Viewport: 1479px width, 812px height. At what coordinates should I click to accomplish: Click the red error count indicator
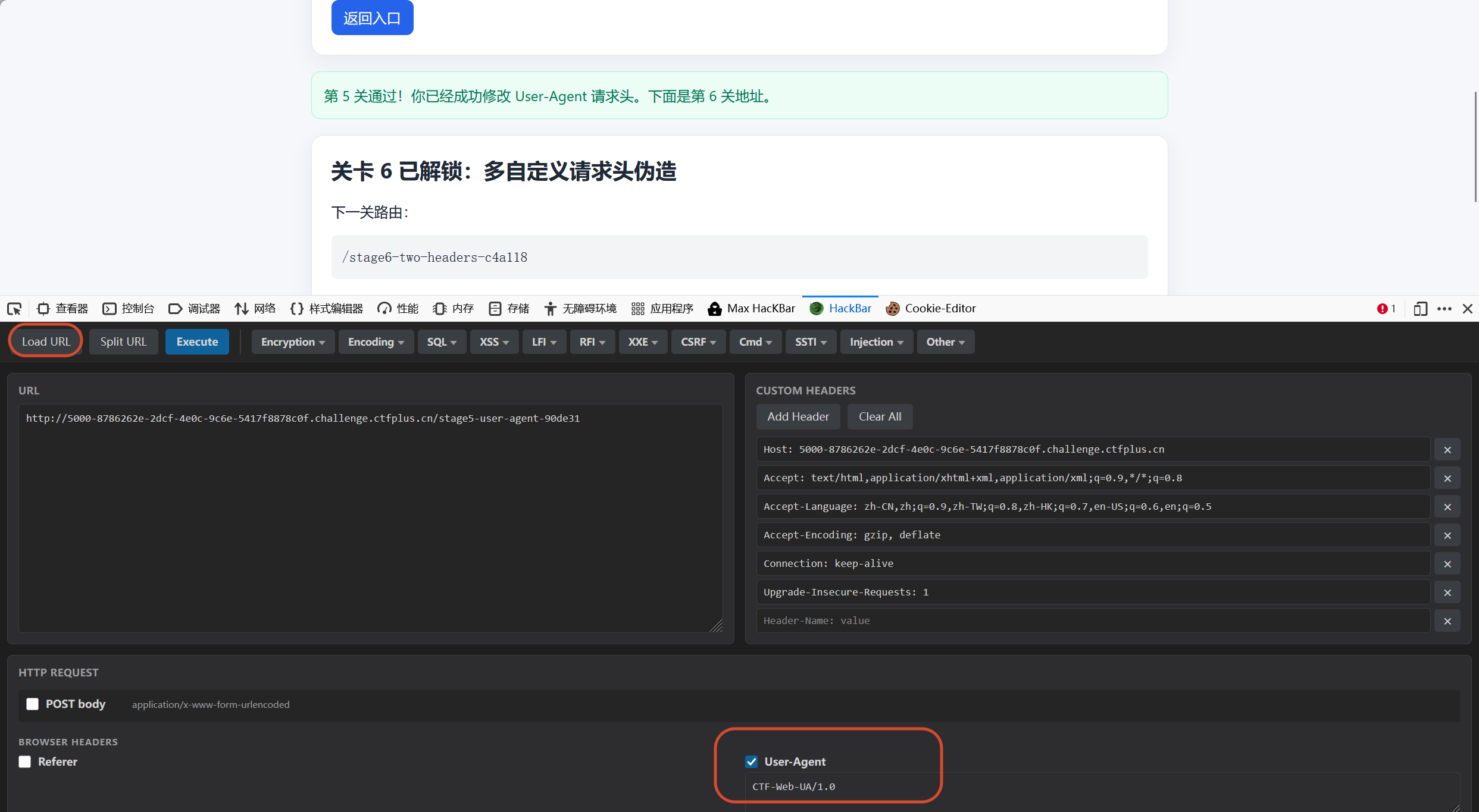(1386, 309)
